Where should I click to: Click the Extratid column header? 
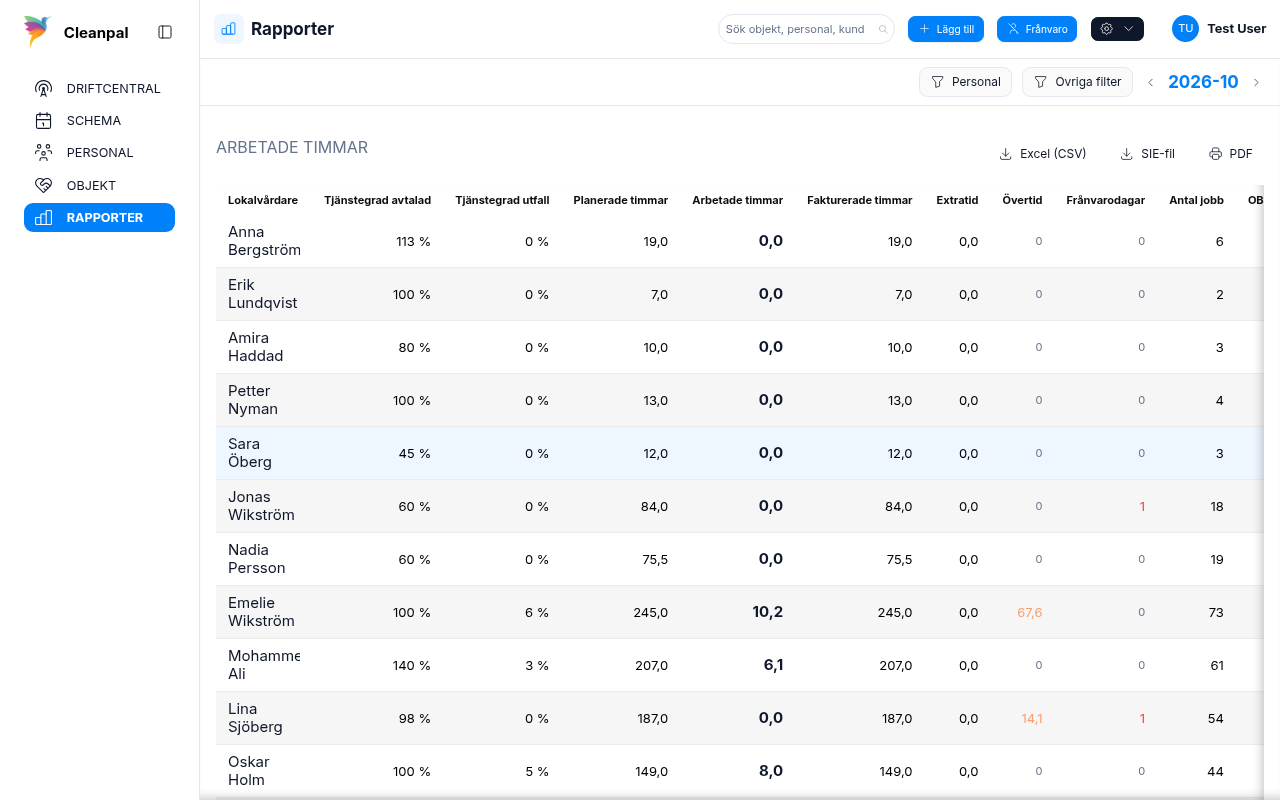pos(957,200)
